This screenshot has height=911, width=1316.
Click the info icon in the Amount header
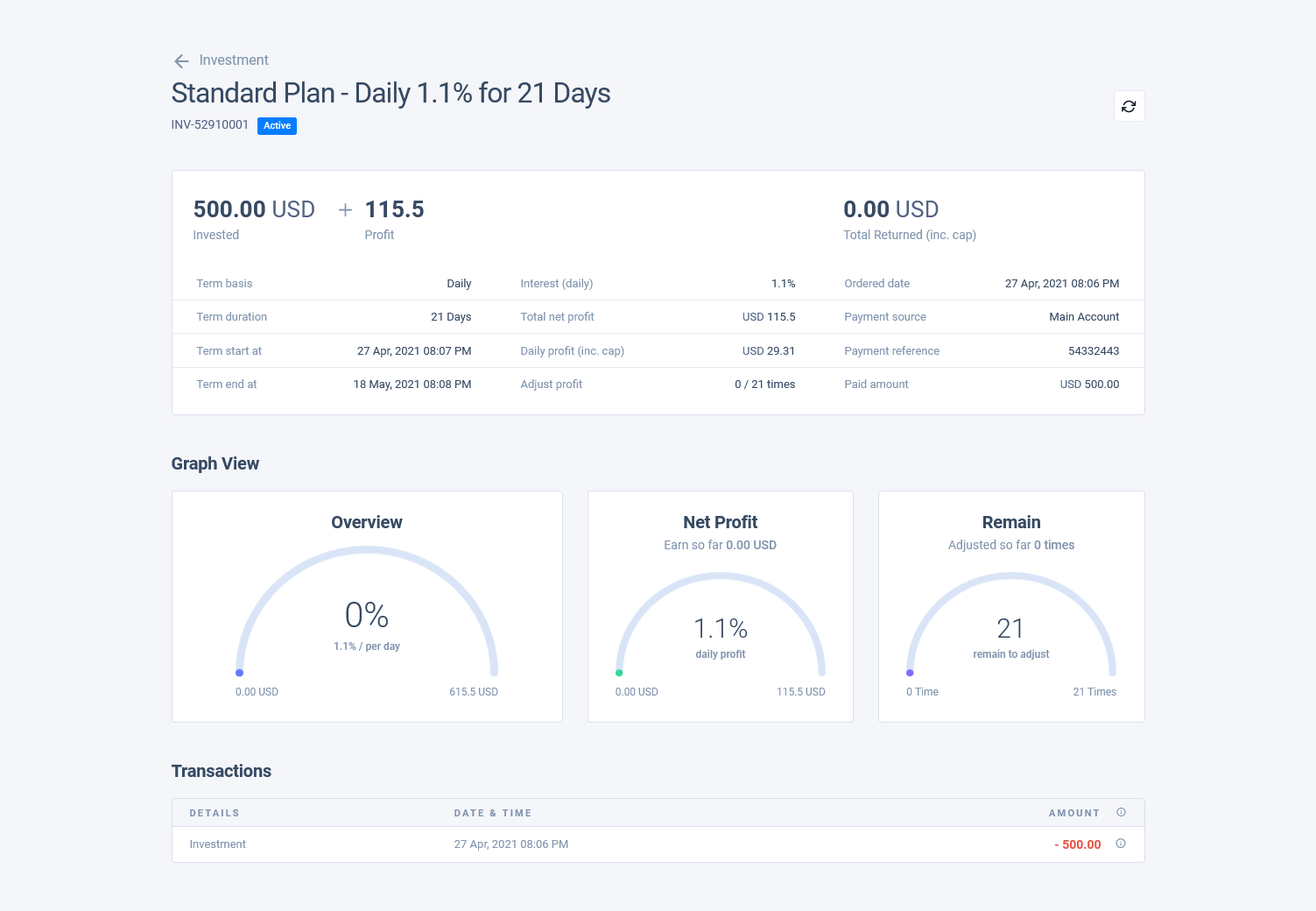pyautogui.click(x=1121, y=812)
